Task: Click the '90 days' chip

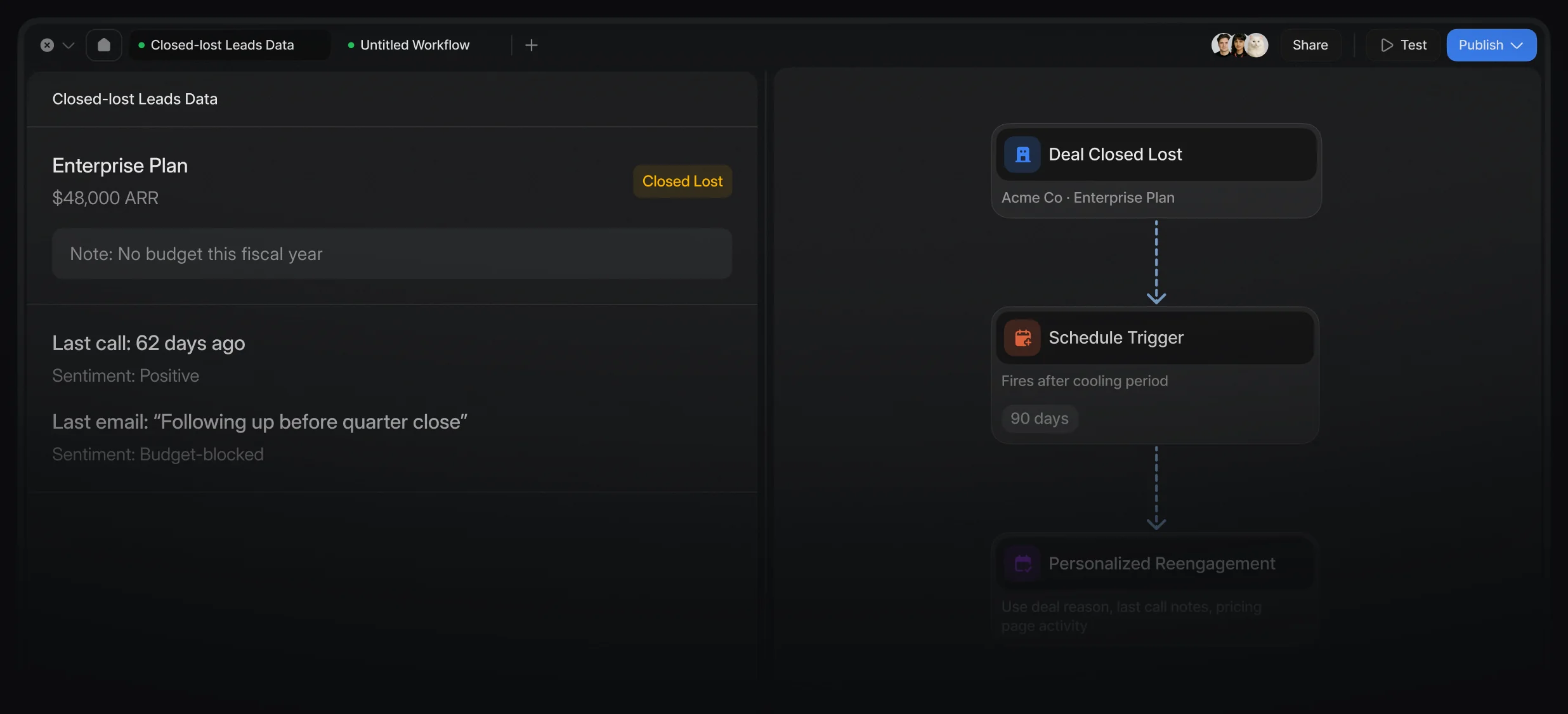Action: coord(1039,419)
